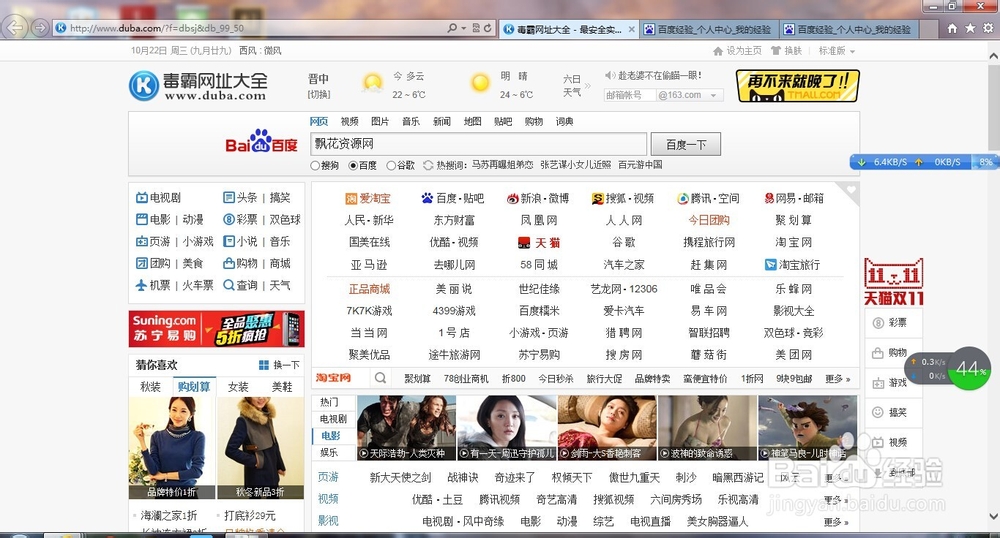Click the refresh icon in address bar
Image resolution: width=1000 pixels, height=538 pixels.
point(487,28)
